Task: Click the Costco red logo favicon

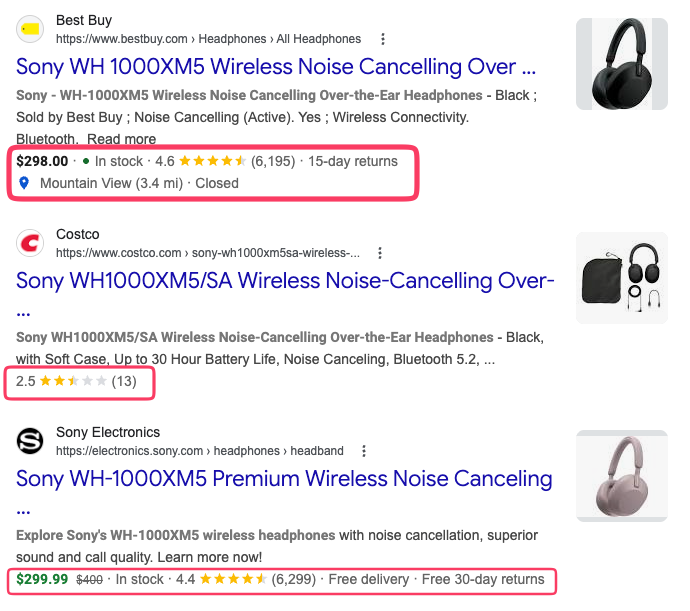Action: click(30, 243)
